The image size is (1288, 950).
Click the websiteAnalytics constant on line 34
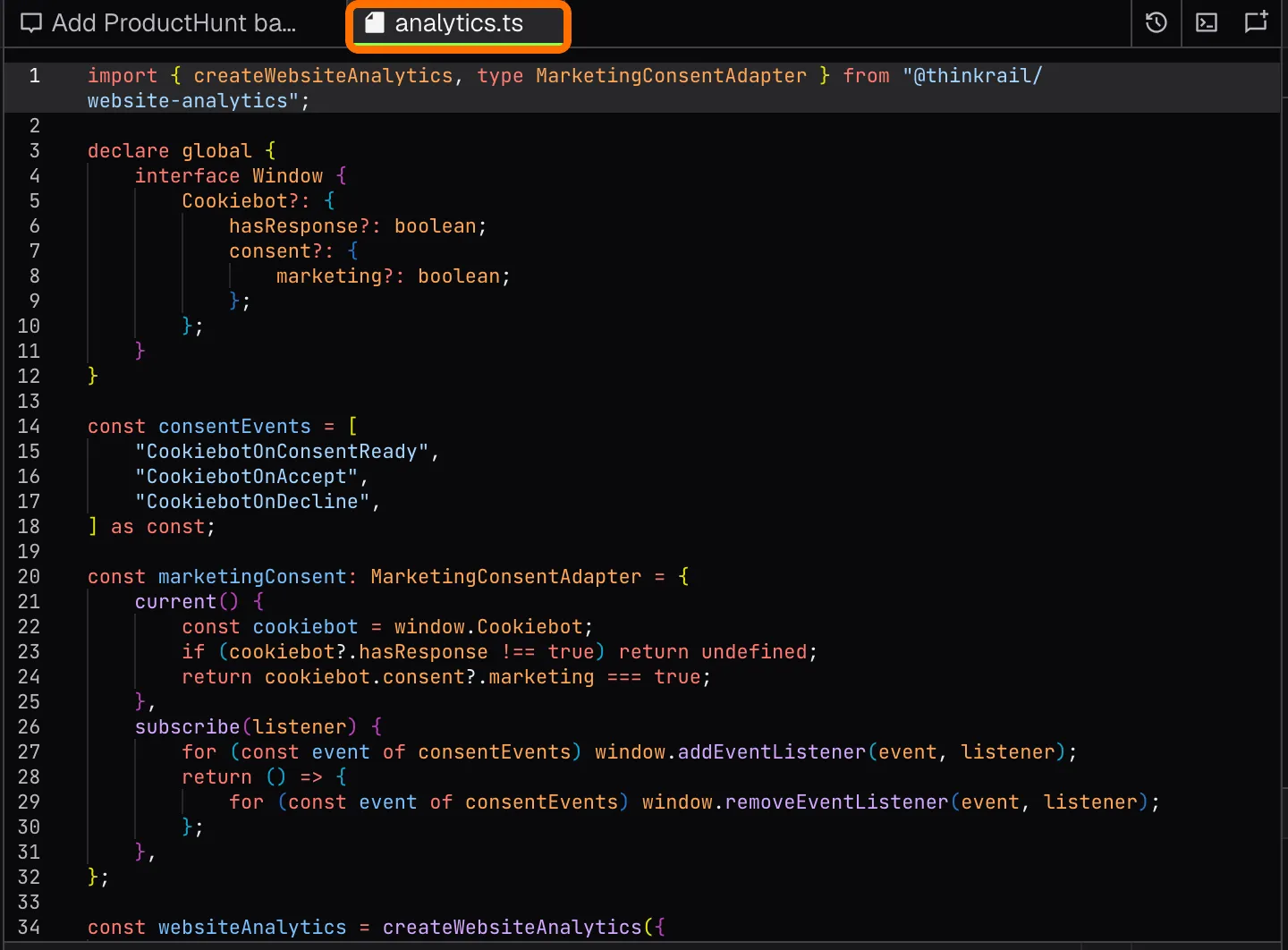click(x=252, y=928)
